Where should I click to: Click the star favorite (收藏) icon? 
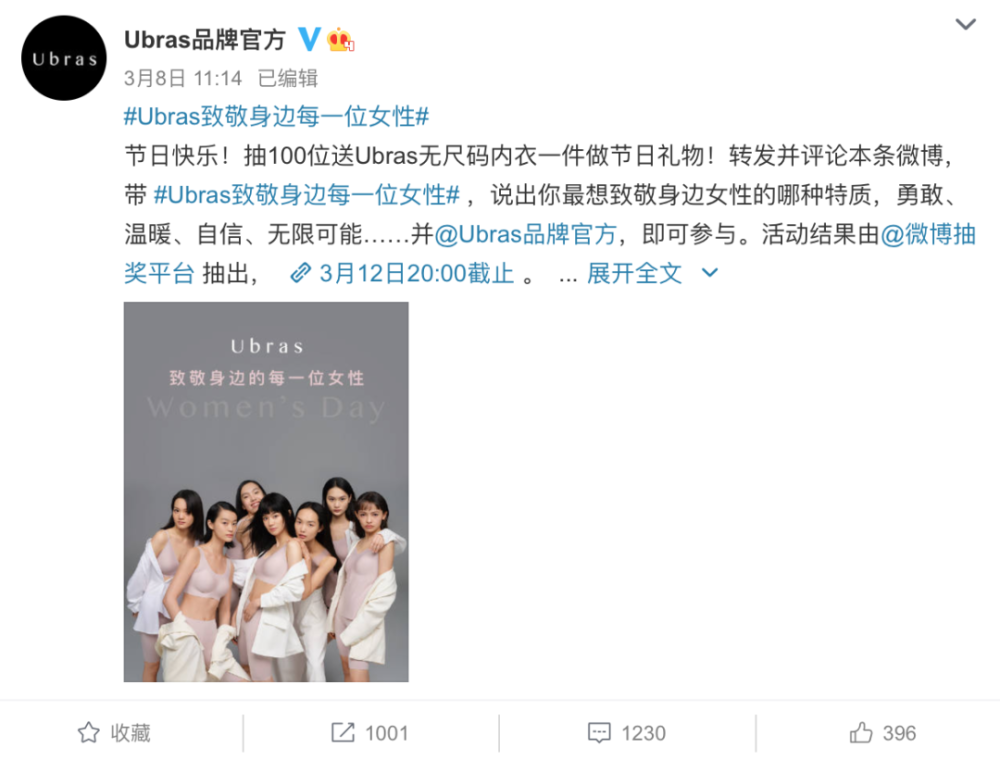tap(89, 732)
